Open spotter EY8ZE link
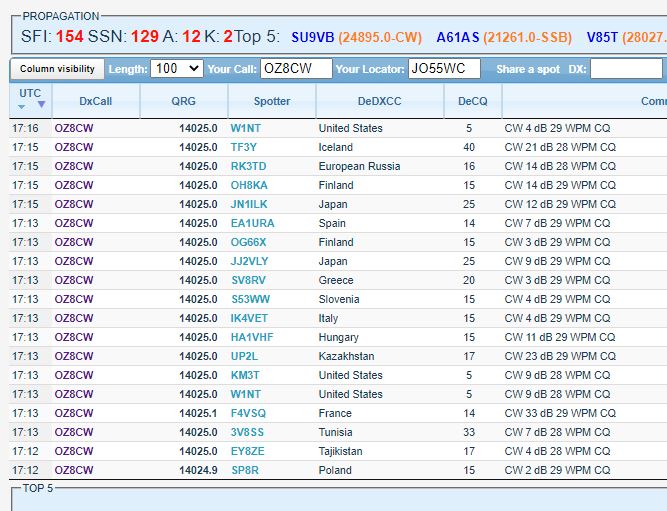 pyautogui.click(x=248, y=451)
